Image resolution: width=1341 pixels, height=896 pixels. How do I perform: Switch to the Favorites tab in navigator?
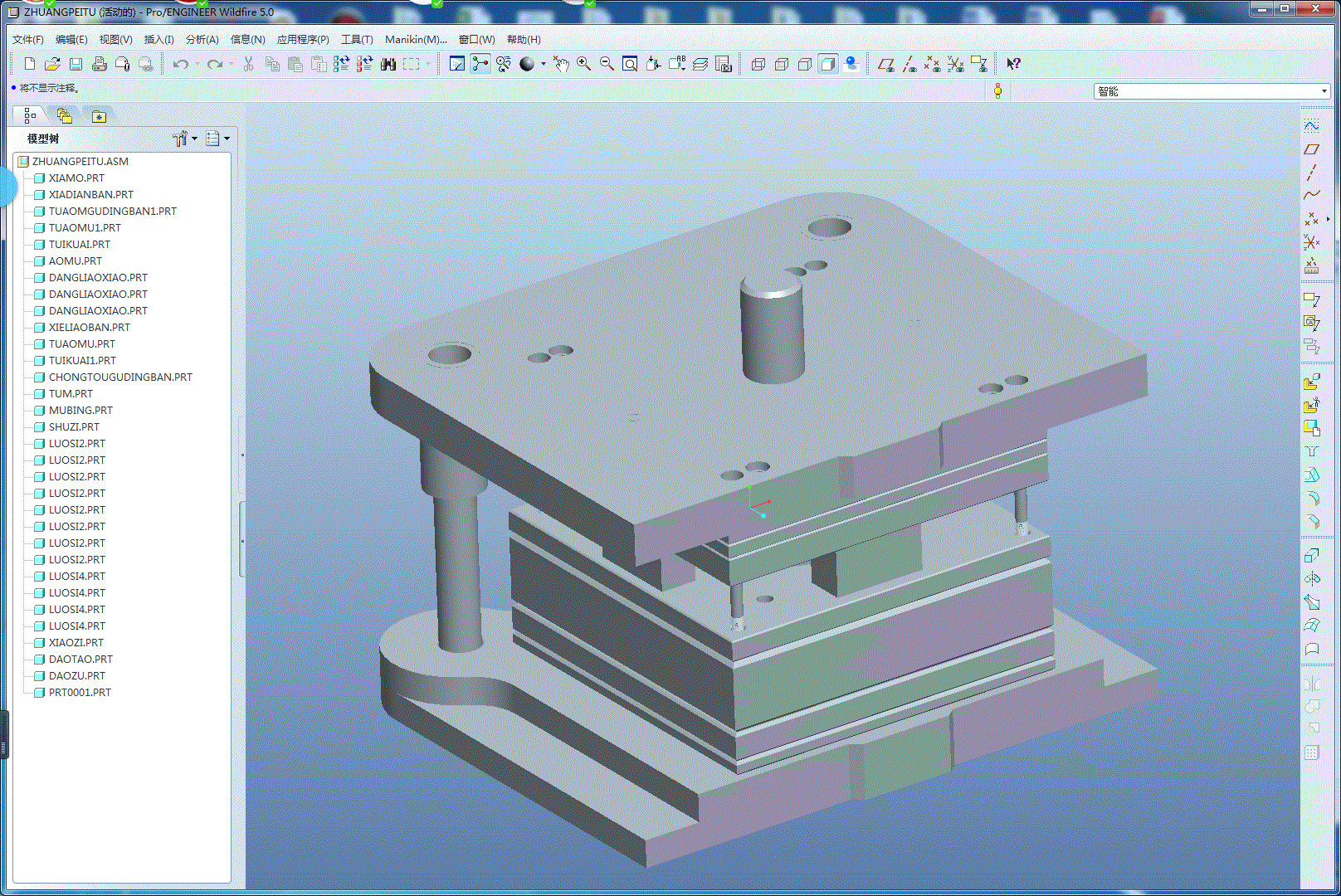click(x=99, y=116)
